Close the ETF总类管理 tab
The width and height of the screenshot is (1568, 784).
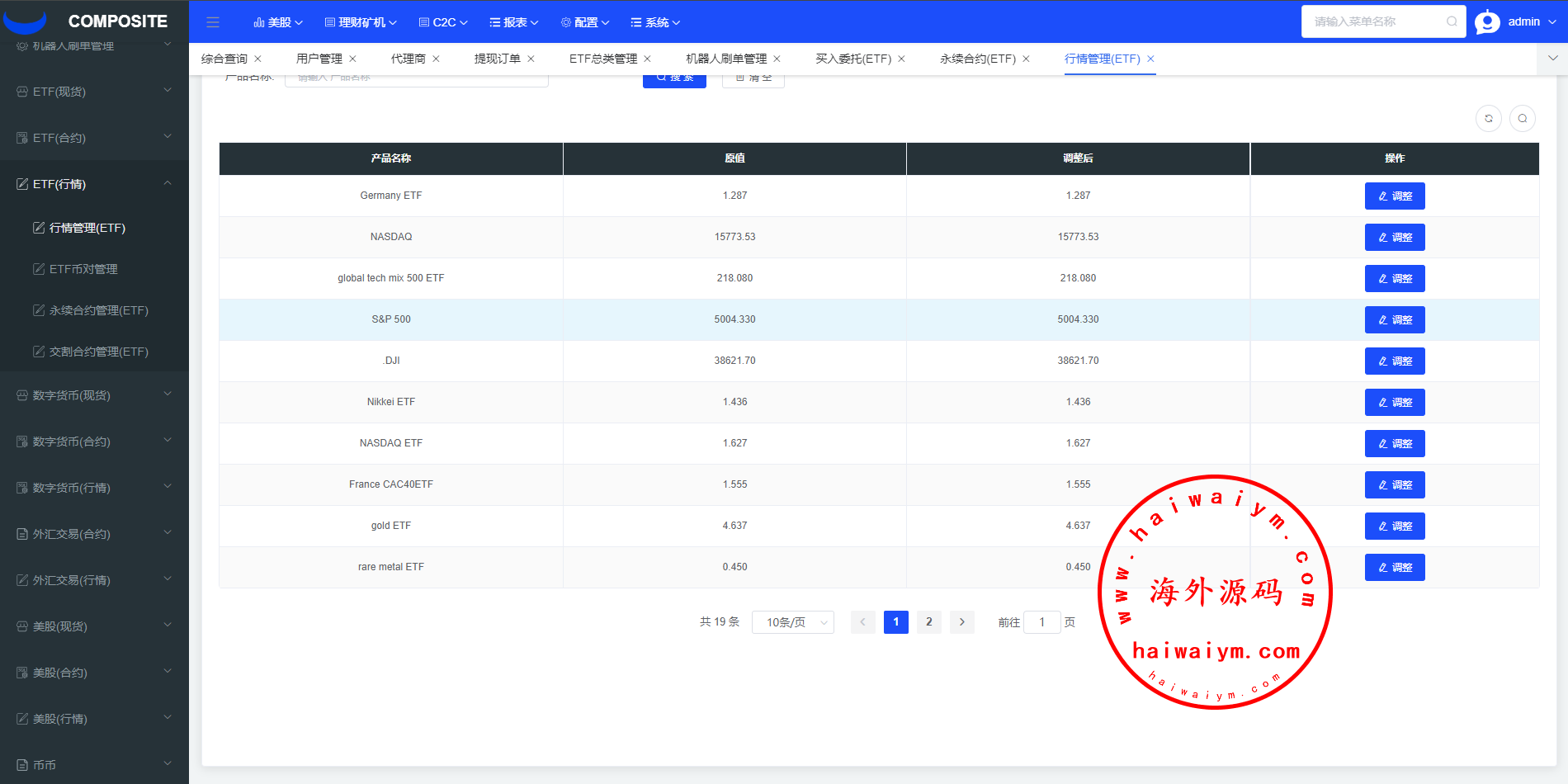[648, 59]
